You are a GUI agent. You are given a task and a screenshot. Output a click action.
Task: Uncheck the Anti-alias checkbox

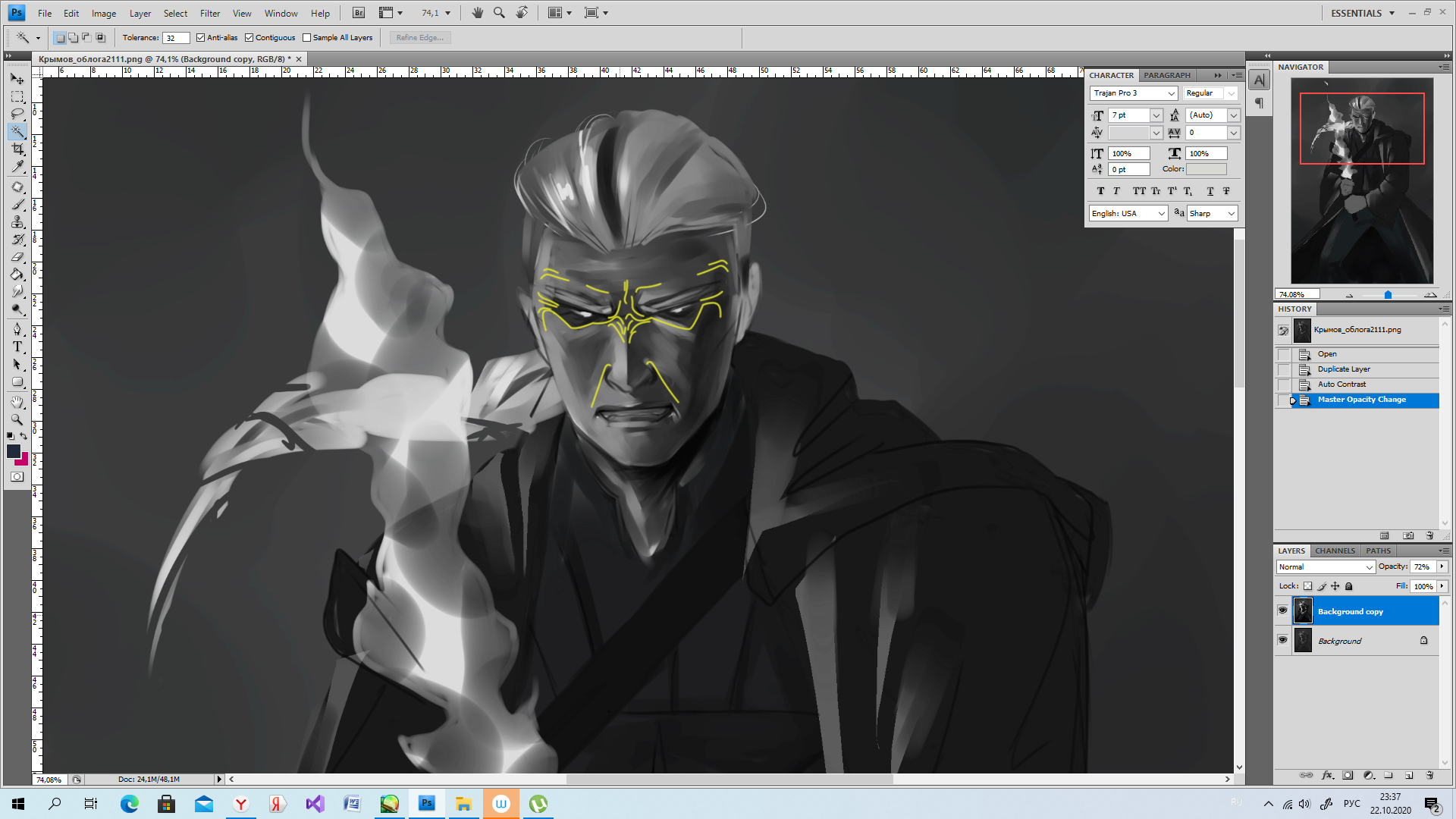point(201,37)
